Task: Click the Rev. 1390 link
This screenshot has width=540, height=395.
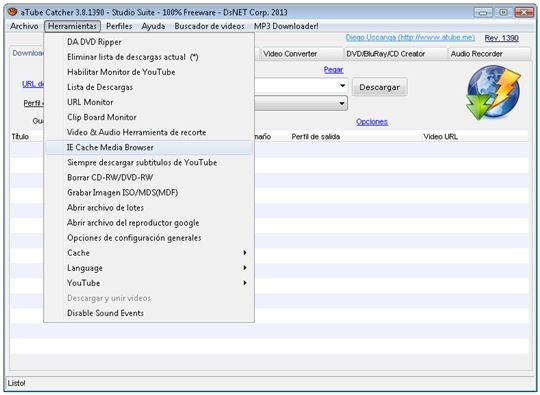Action: point(501,38)
